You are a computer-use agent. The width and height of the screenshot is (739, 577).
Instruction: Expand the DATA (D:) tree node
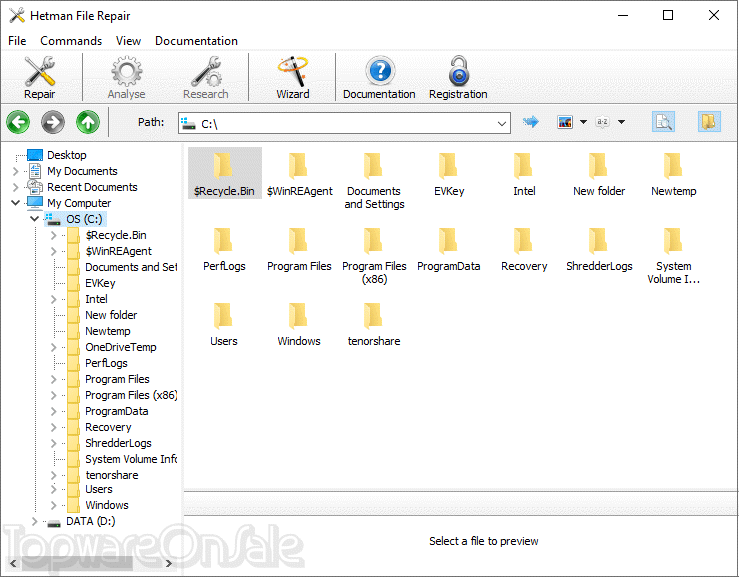[x=34, y=521]
